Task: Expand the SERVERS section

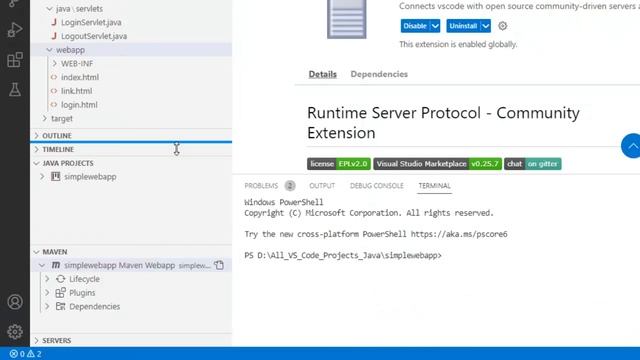Action: pyautogui.click(x=36, y=340)
